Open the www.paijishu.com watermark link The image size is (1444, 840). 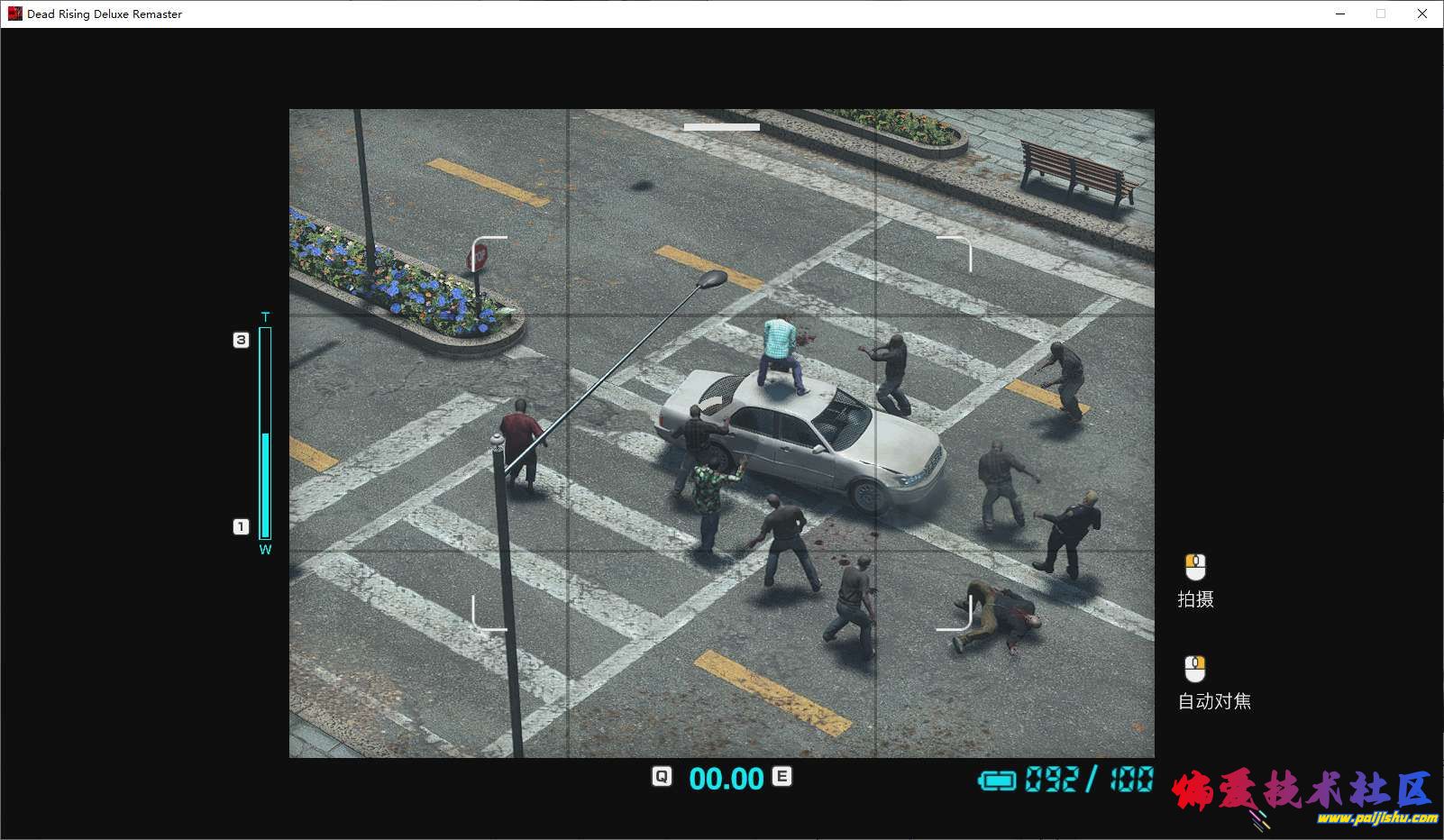pos(1376,818)
